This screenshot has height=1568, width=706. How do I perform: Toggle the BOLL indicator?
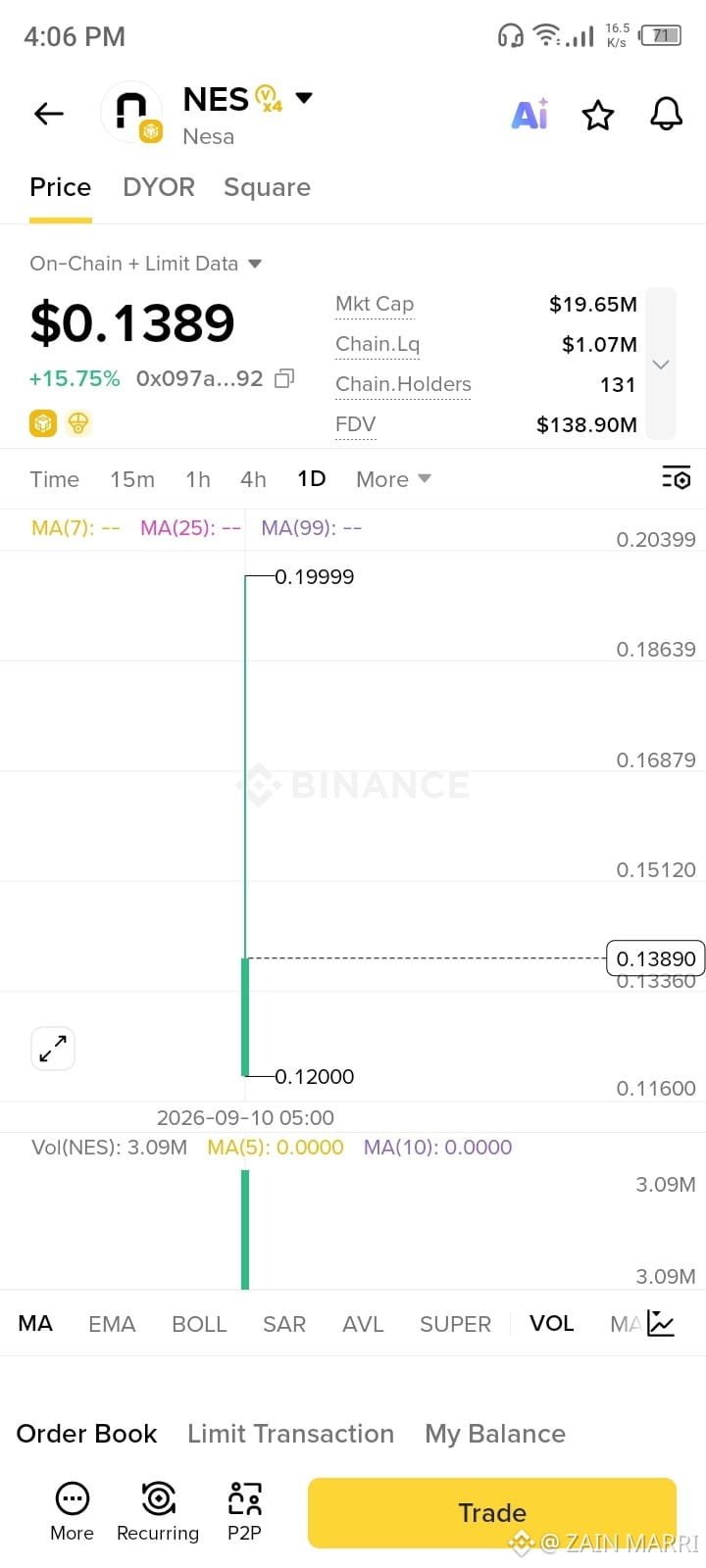click(199, 1324)
